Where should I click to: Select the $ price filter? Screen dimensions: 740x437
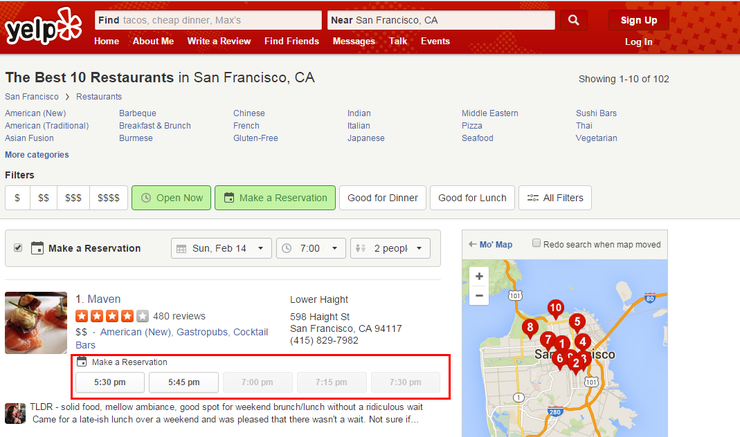pos(17,198)
